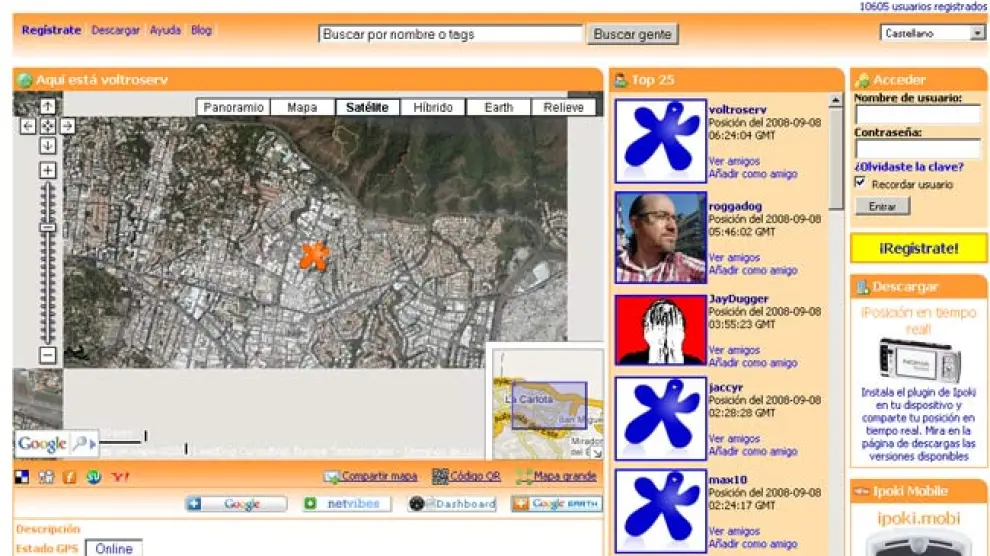Pan the map left with arrow
The image size is (990, 556).
(28, 126)
